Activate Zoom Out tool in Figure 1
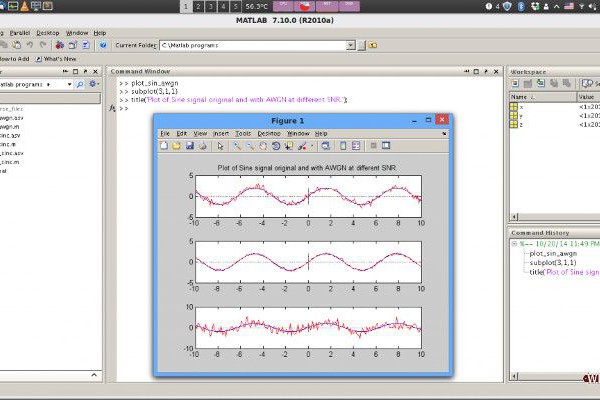 pos(250,146)
